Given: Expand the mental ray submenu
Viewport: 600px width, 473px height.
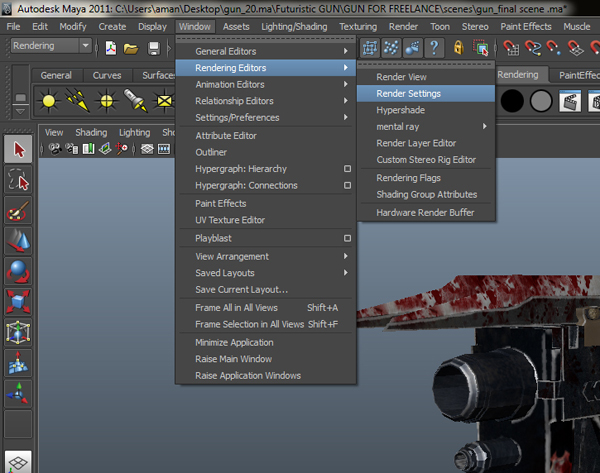Looking at the screenshot, I should (426, 127).
